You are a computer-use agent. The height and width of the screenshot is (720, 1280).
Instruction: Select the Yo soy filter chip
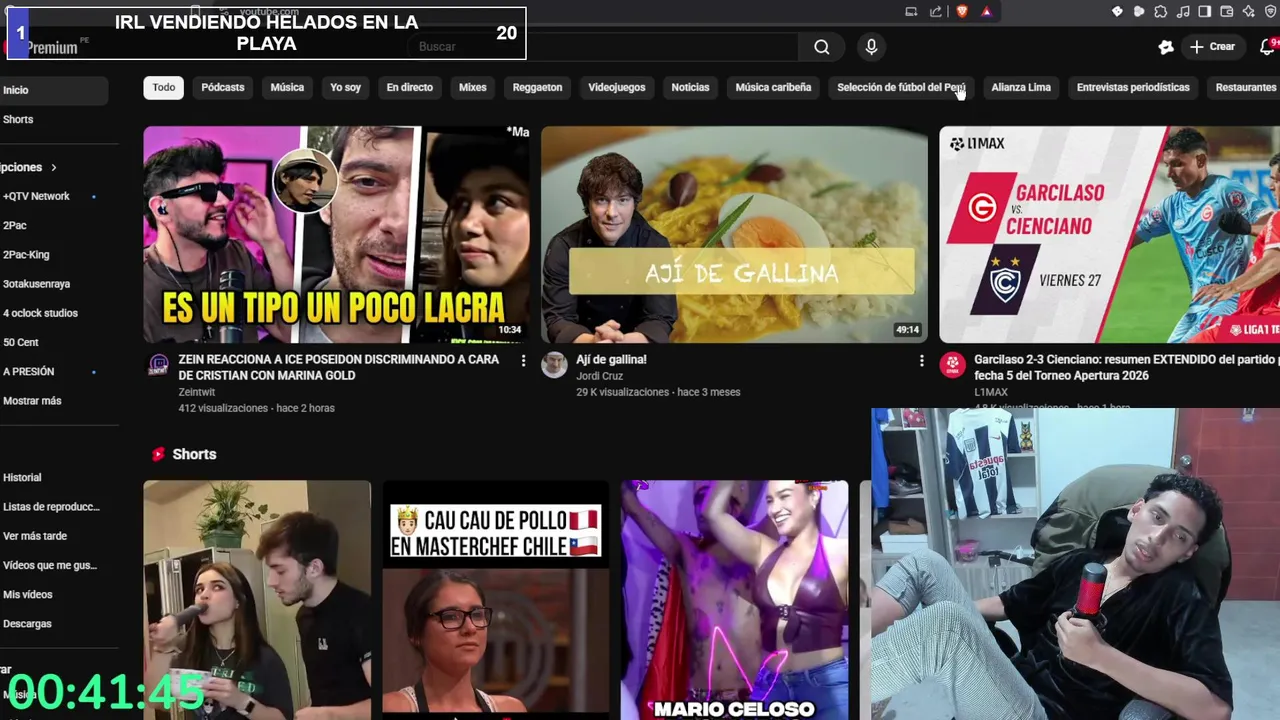tap(345, 87)
